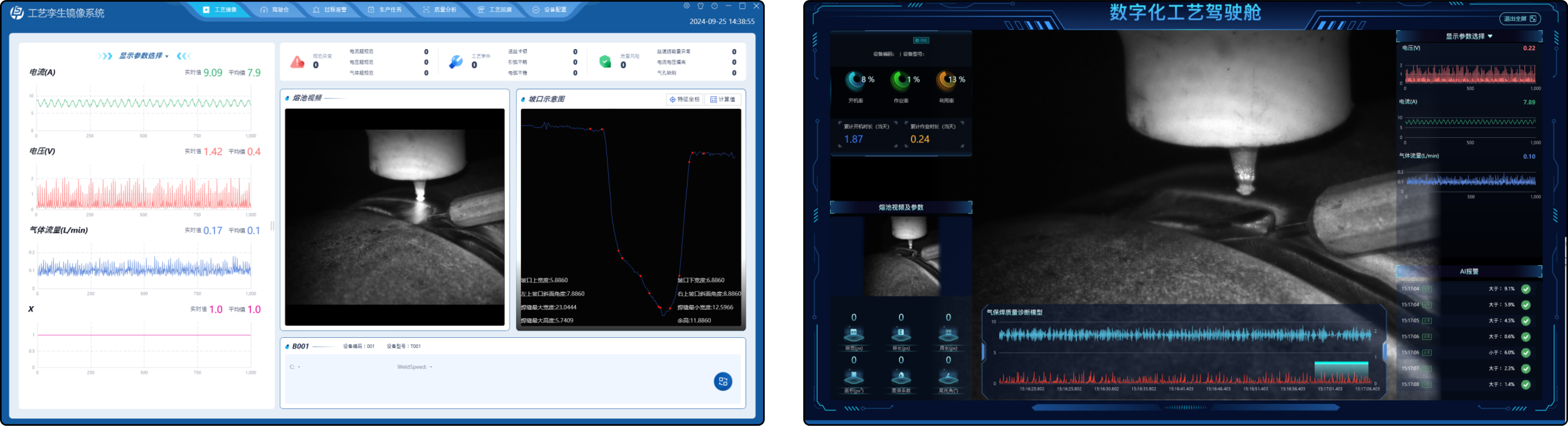The image size is (1568, 426).
Task: Click the red 规范异常 warning triangle icon
Action: pos(297,61)
